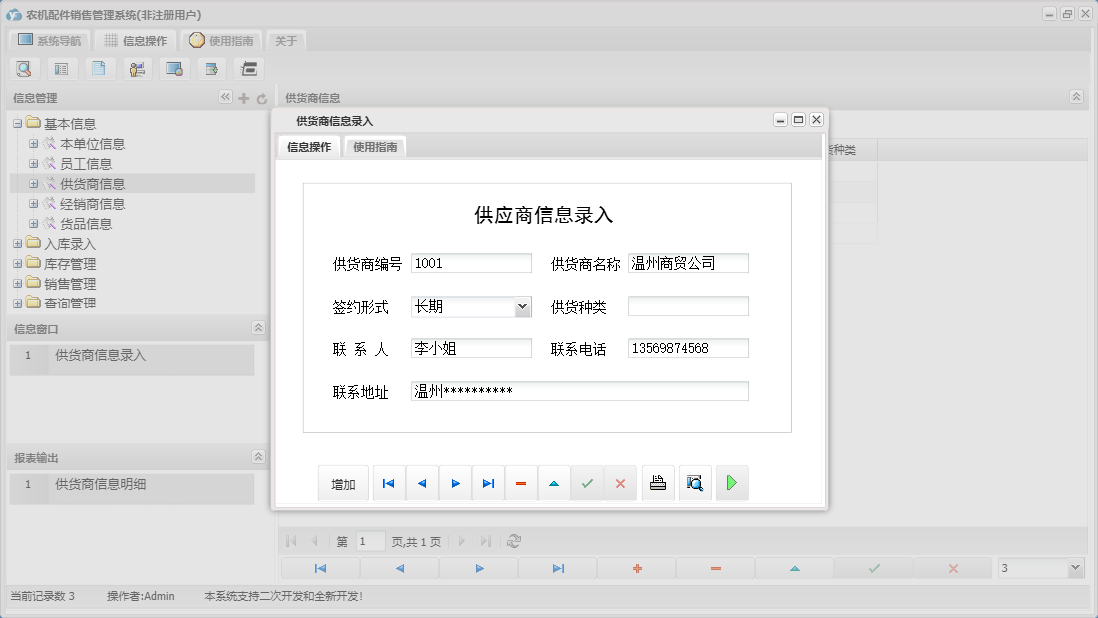Select the search toolbar icon
The height and width of the screenshot is (618, 1098).
click(x=24, y=68)
